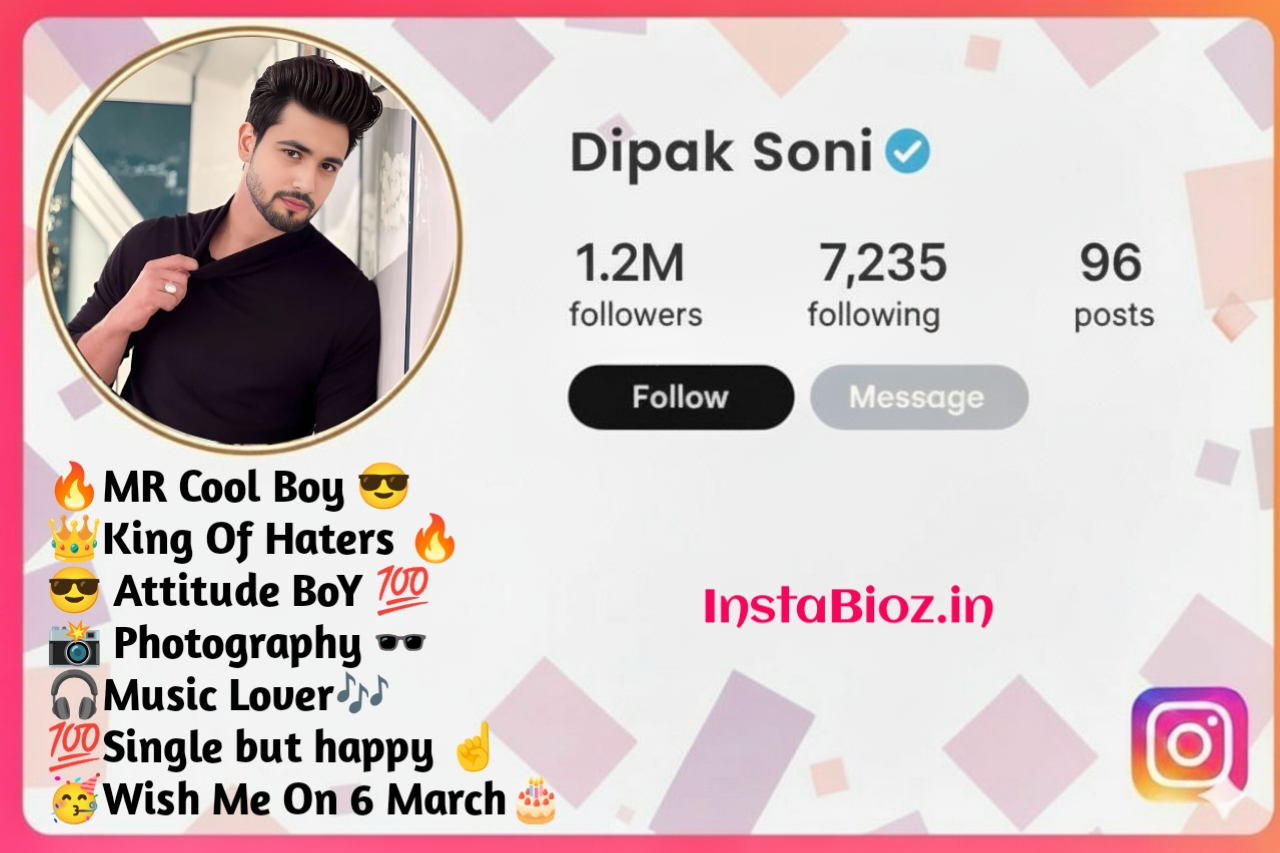
Task: Click the camera emoji before Photography
Action: tap(74, 643)
